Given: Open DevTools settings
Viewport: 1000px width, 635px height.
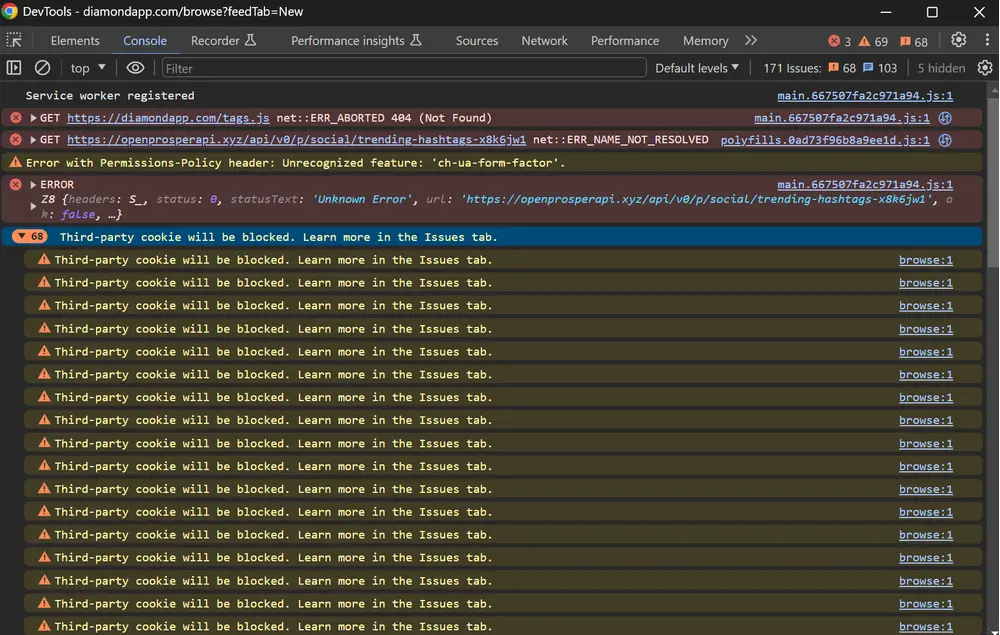Looking at the screenshot, I should (x=958, y=40).
